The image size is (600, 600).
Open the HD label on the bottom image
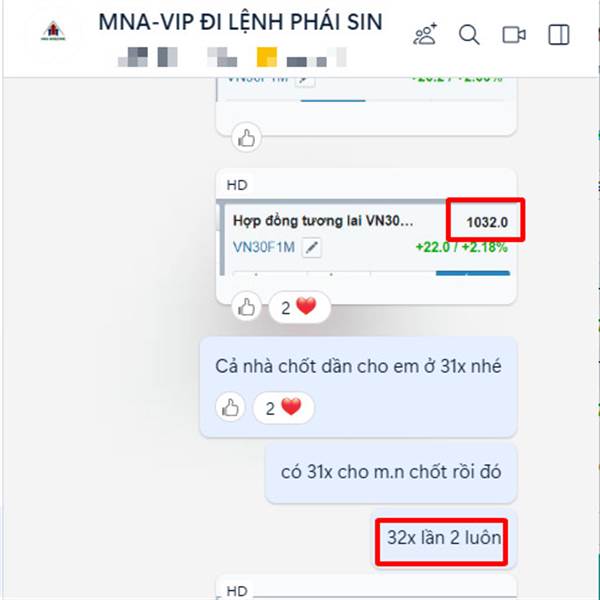[x=237, y=591]
